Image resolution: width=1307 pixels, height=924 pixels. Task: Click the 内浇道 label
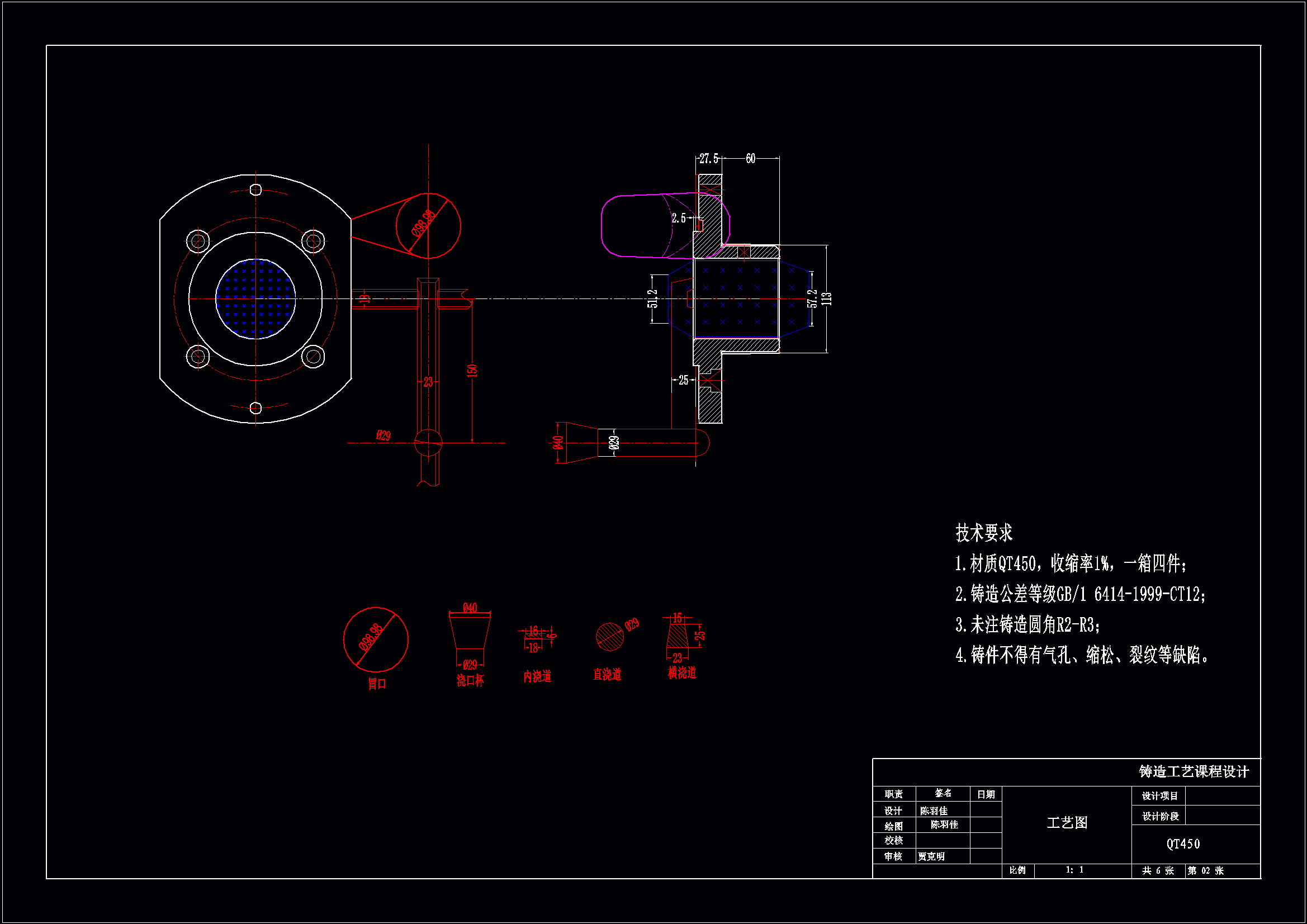click(537, 676)
